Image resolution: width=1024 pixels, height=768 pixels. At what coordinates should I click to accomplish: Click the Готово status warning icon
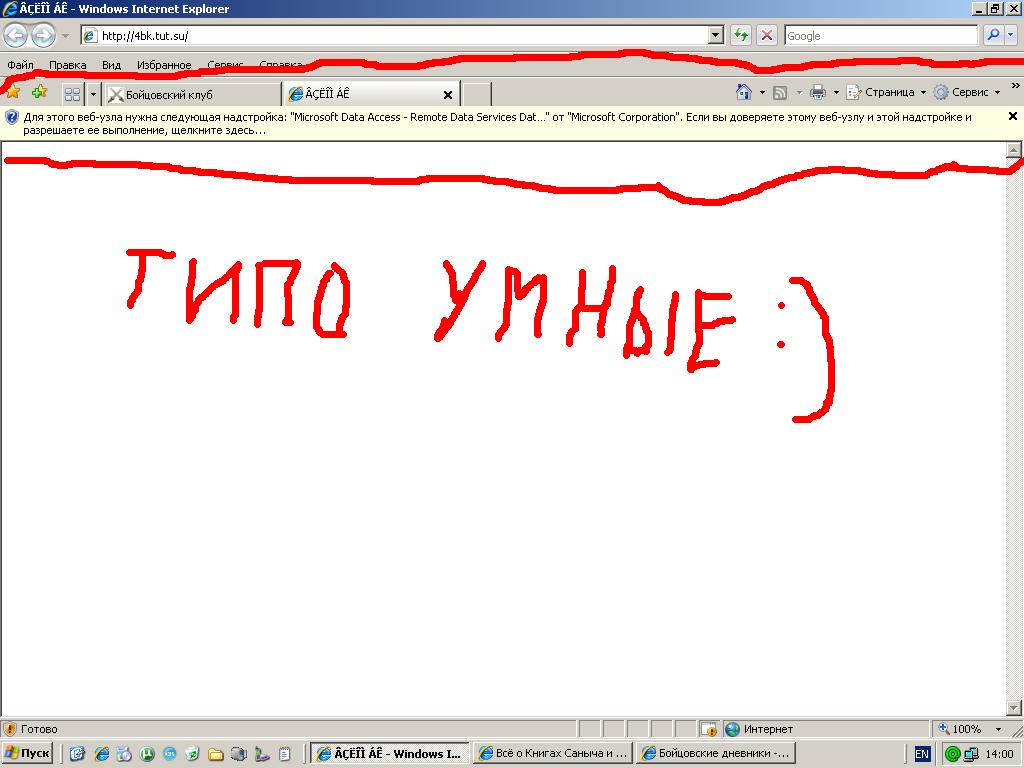pos(10,729)
